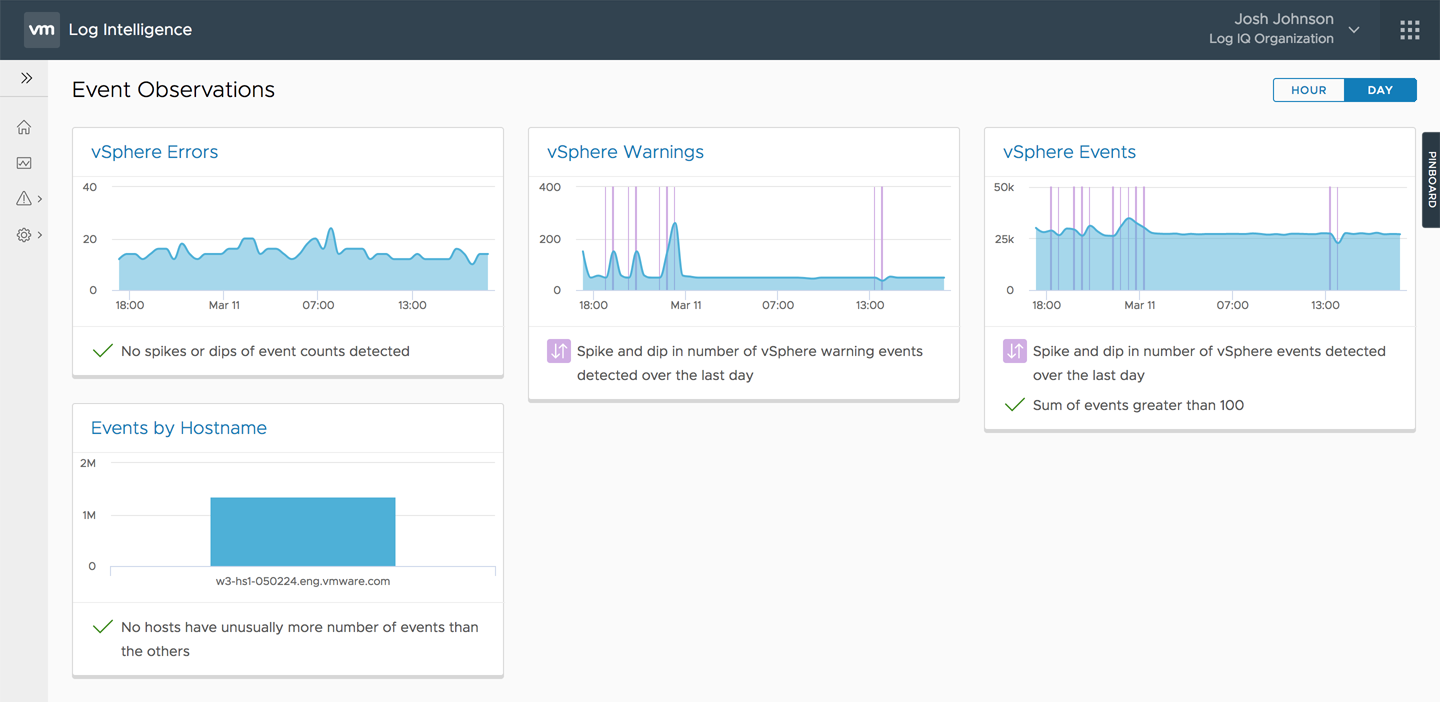Open the settings gear icon in sidebar

point(24,235)
